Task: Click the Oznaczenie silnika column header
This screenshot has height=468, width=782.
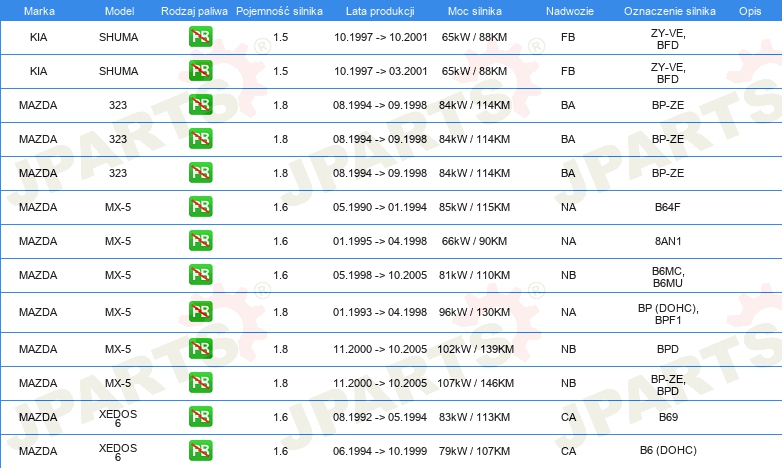Action: 669,11
